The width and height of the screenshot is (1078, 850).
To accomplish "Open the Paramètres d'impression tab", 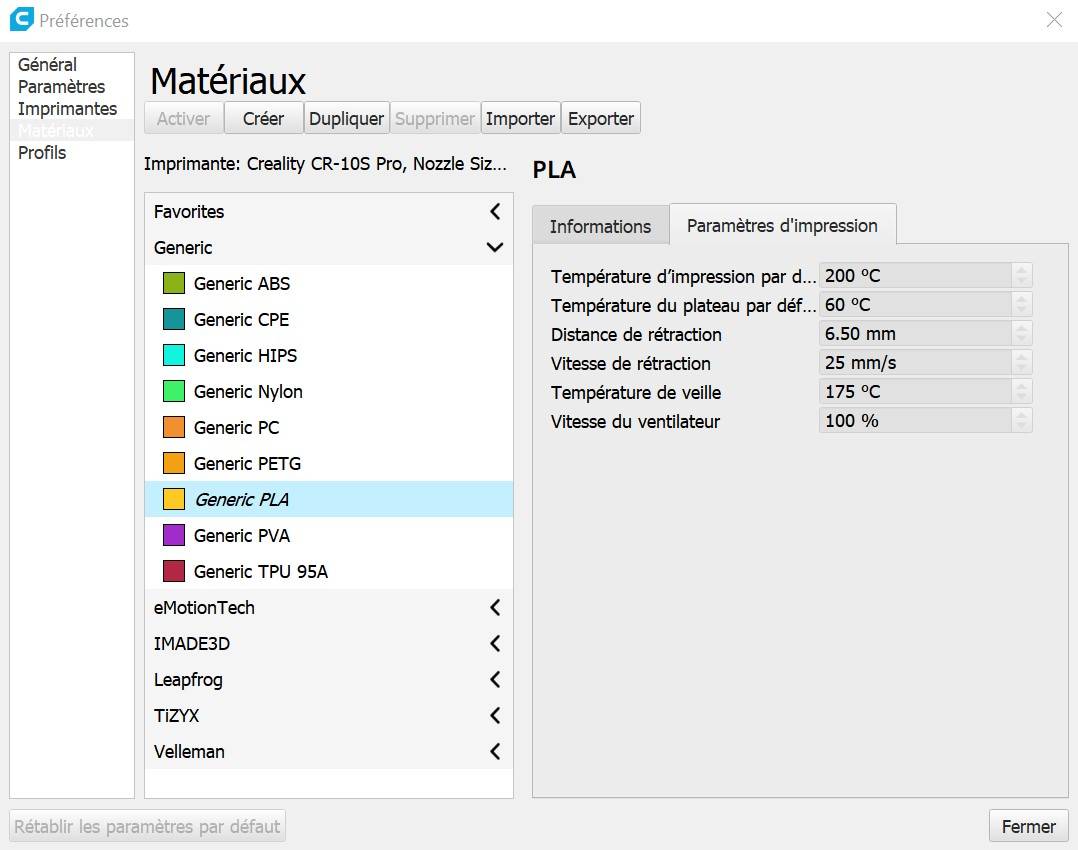I will point(782,225).
